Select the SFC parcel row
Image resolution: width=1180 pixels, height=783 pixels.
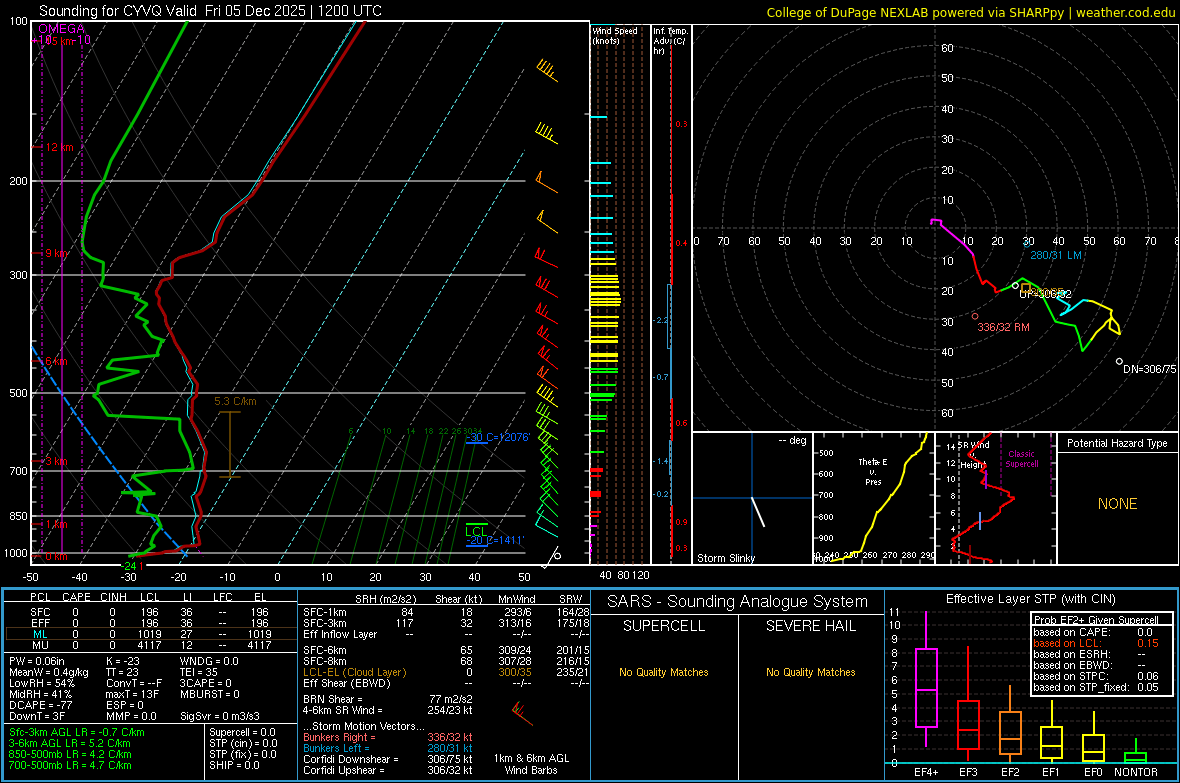151,612
